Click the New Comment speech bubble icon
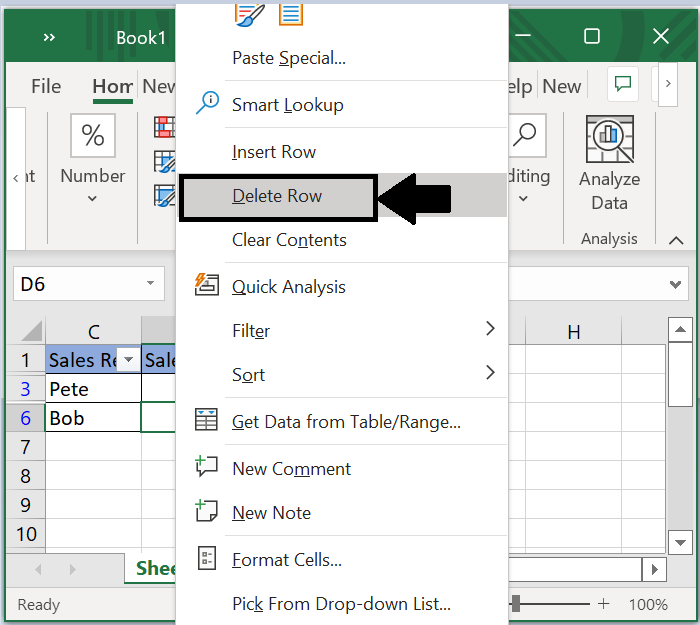 click(207, 467)
